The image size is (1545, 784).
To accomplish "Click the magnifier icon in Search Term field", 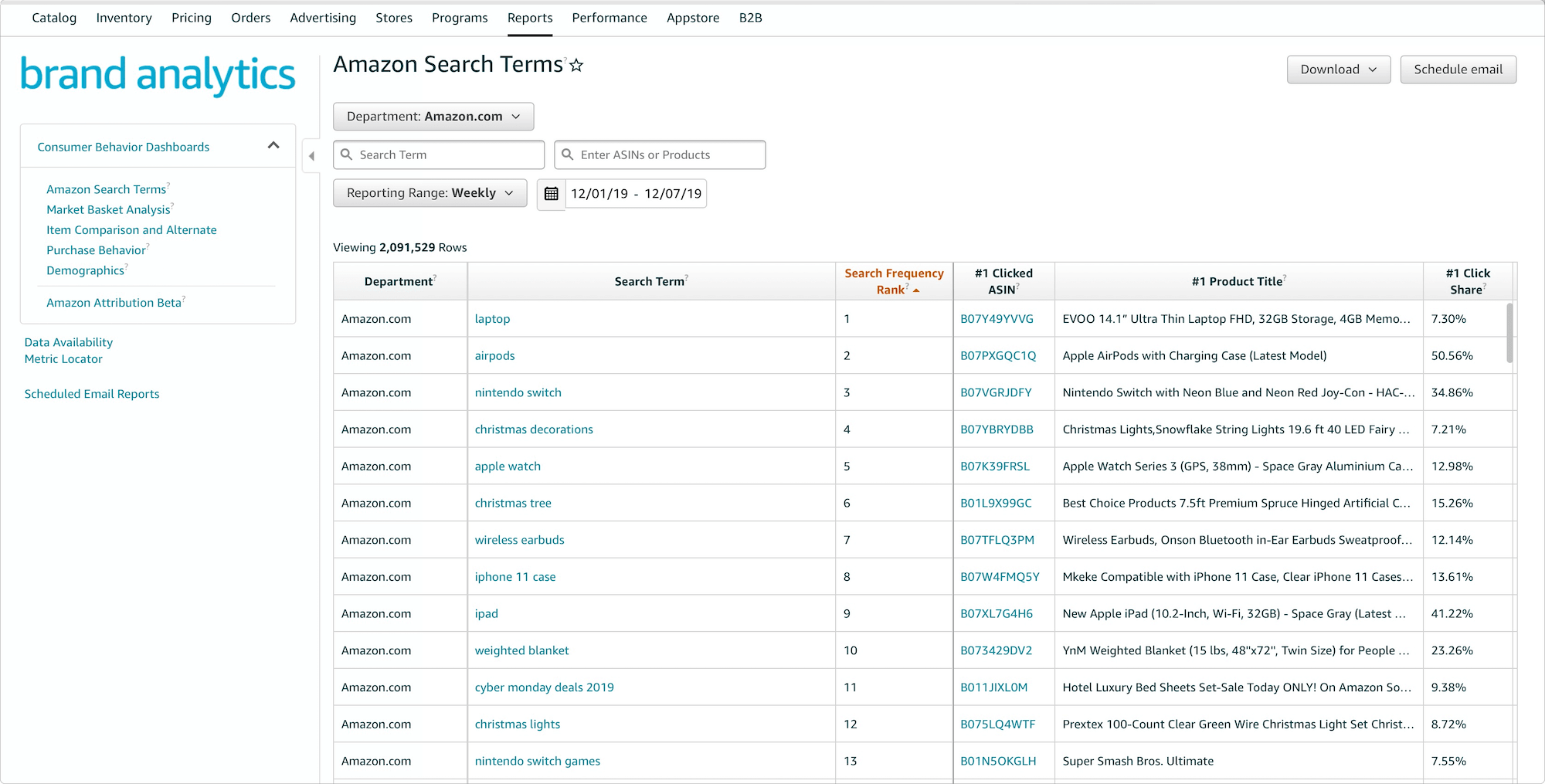I will click(347, 154).
